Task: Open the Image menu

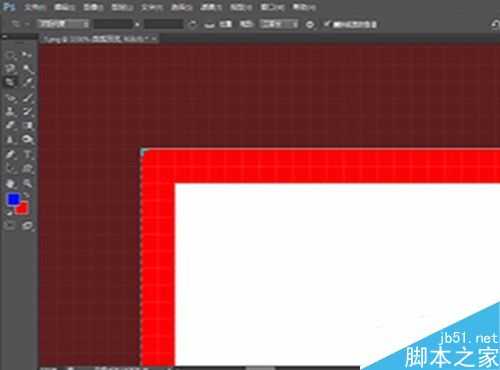Action: point(93,7)
